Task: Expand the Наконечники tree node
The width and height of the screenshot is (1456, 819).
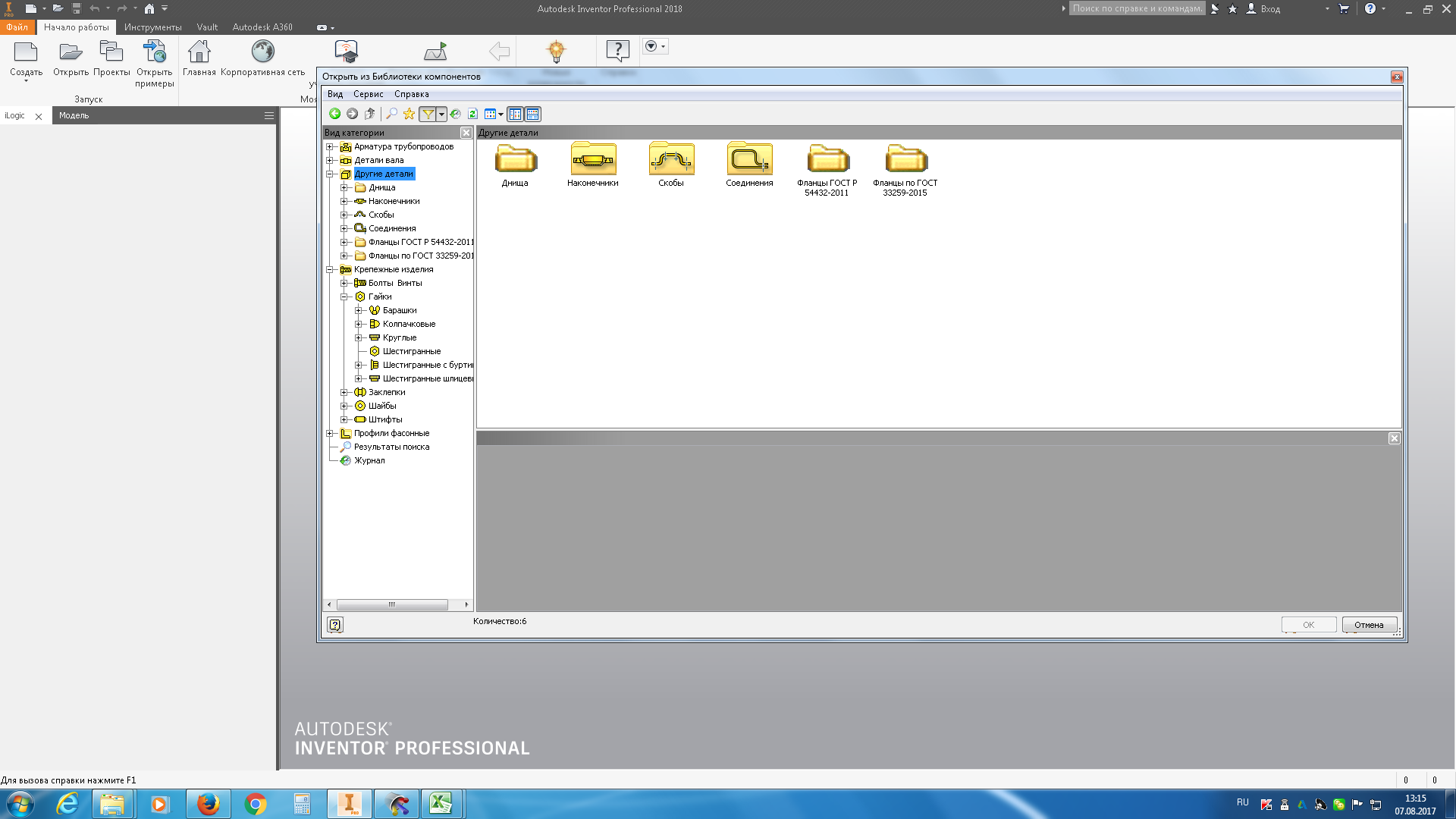Action: click(344, 201)
